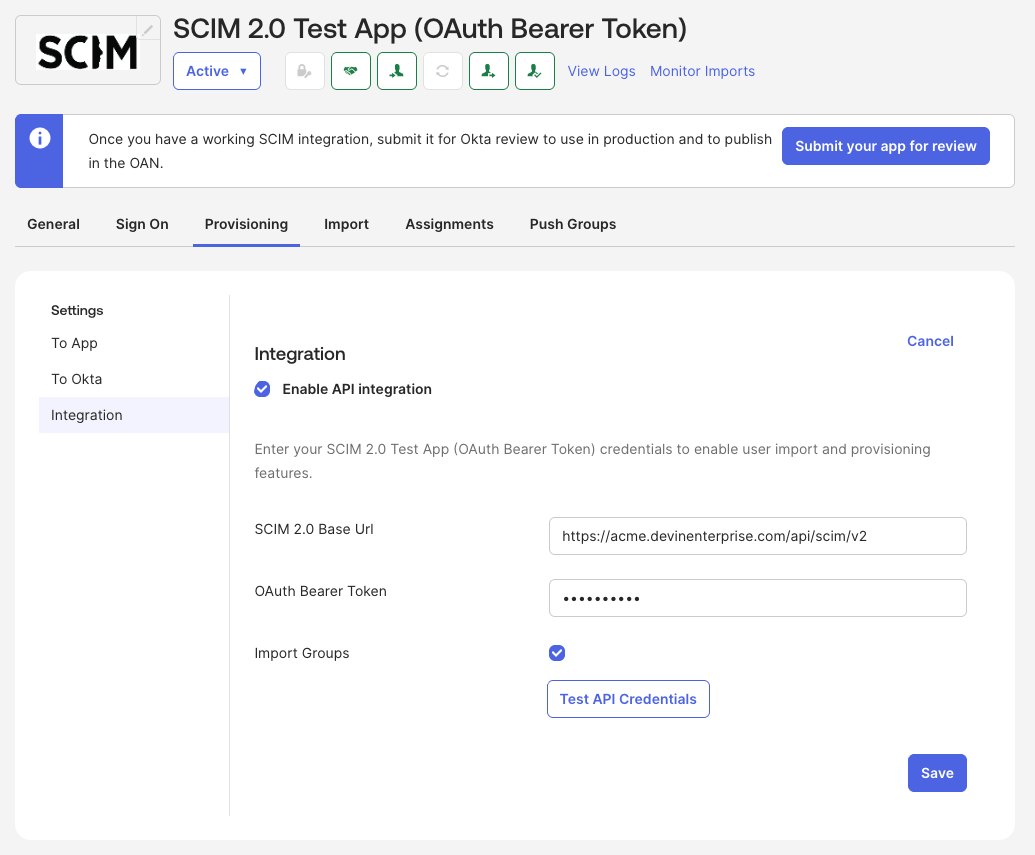
Task: Open the Import tab
Action: 346,224
